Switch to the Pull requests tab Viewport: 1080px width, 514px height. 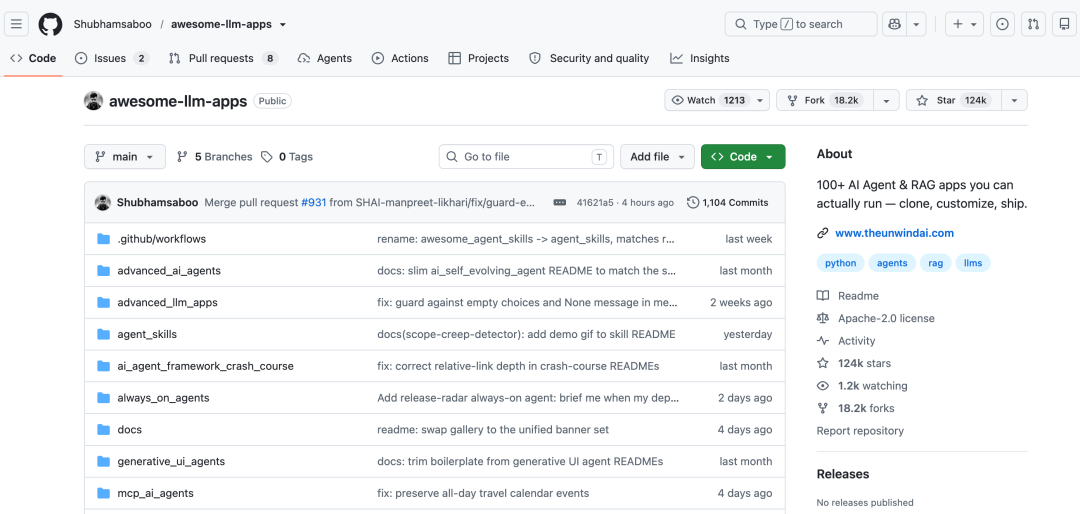click(x=224, y=59)
